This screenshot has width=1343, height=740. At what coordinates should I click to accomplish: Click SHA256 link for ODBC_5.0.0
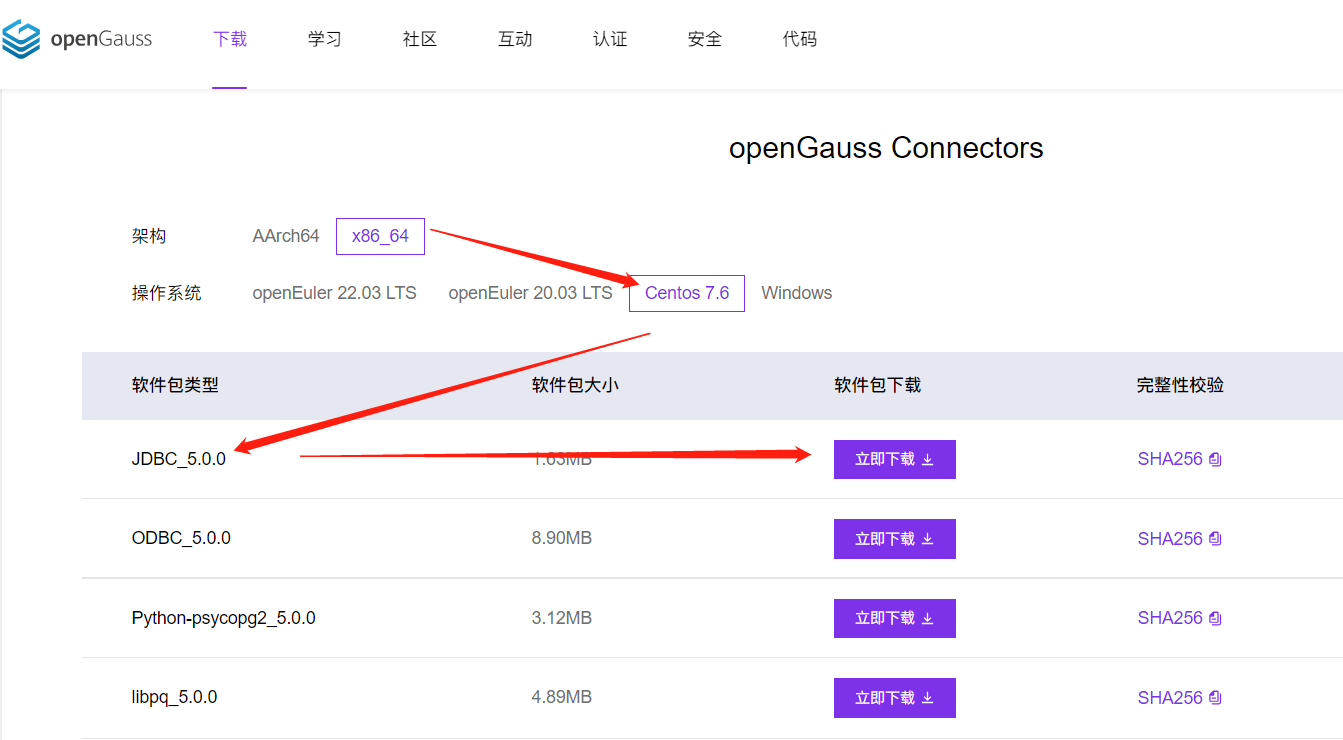(x=1170, y=539)
